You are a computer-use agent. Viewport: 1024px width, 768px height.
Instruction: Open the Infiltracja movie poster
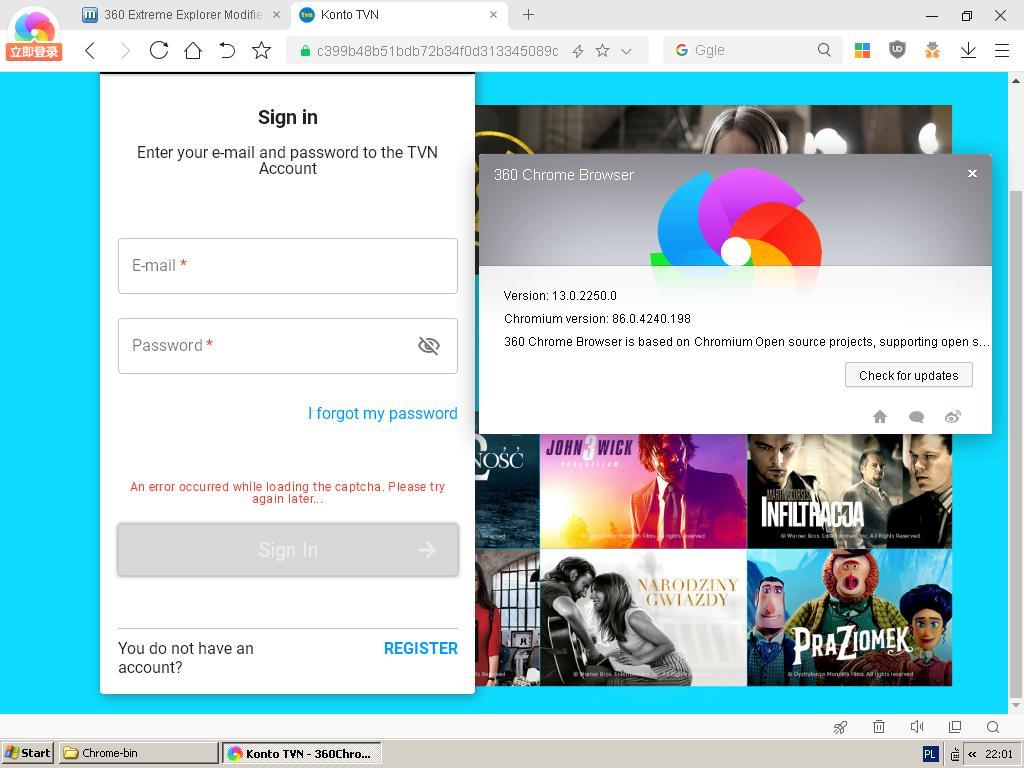click(x=850, y=491)
